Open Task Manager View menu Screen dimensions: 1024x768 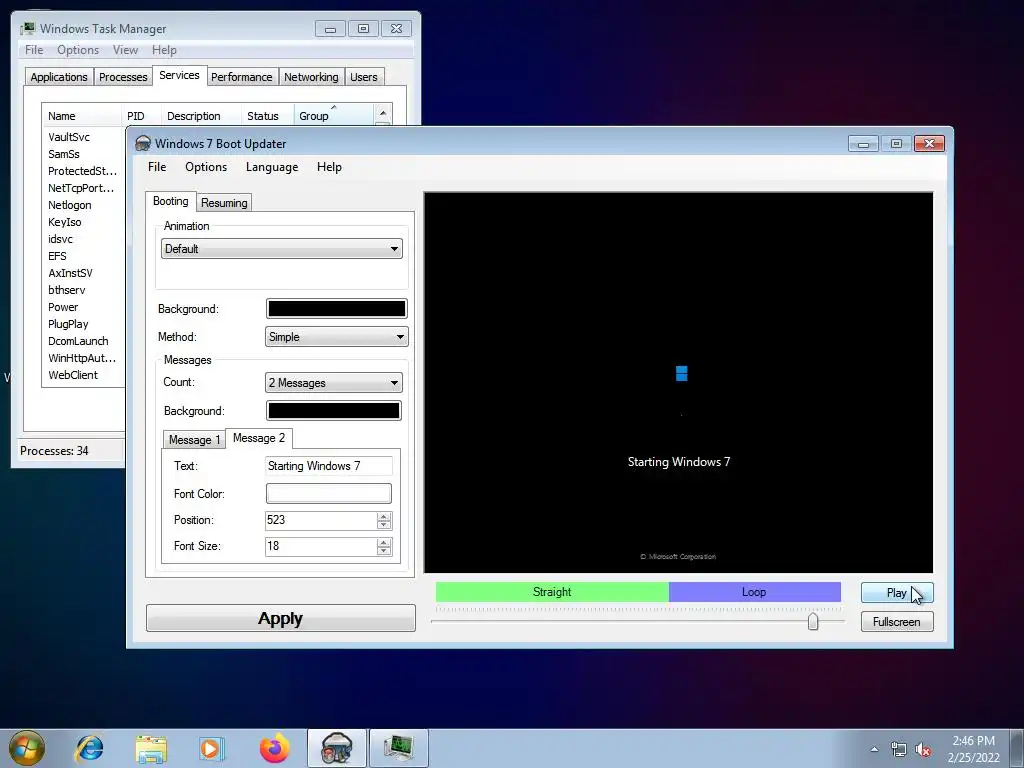click(125, 50)
